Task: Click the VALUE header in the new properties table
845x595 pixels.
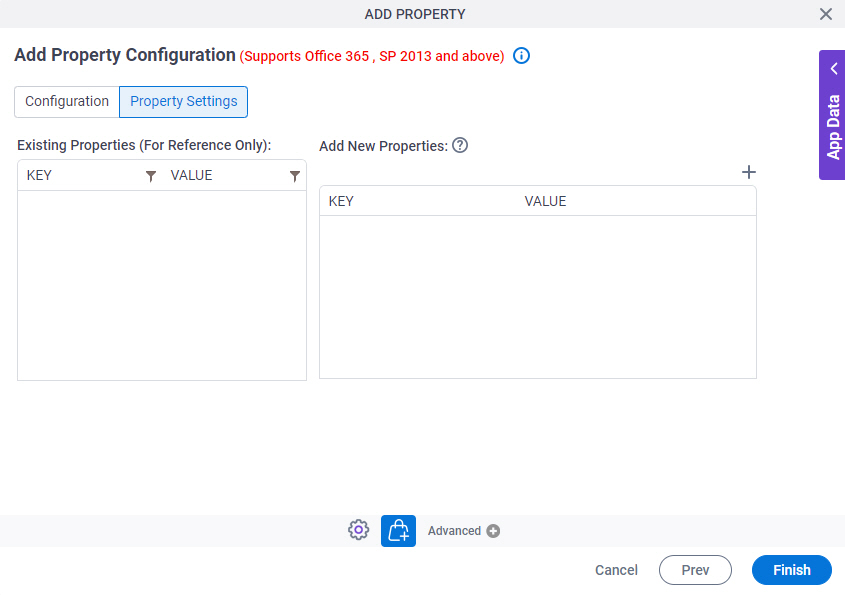Action: point(545,200)
